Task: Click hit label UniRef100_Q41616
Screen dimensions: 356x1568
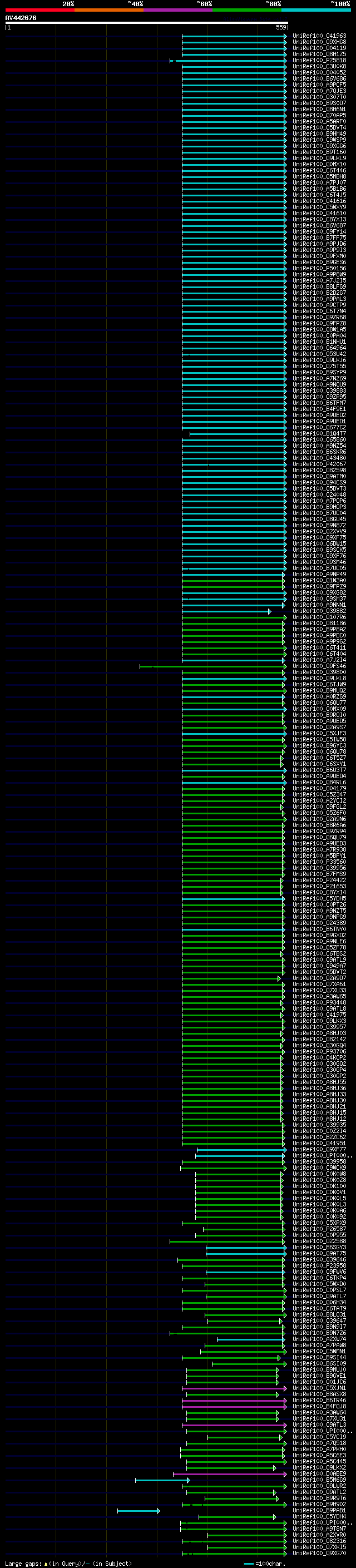Action: coord(319,201)
